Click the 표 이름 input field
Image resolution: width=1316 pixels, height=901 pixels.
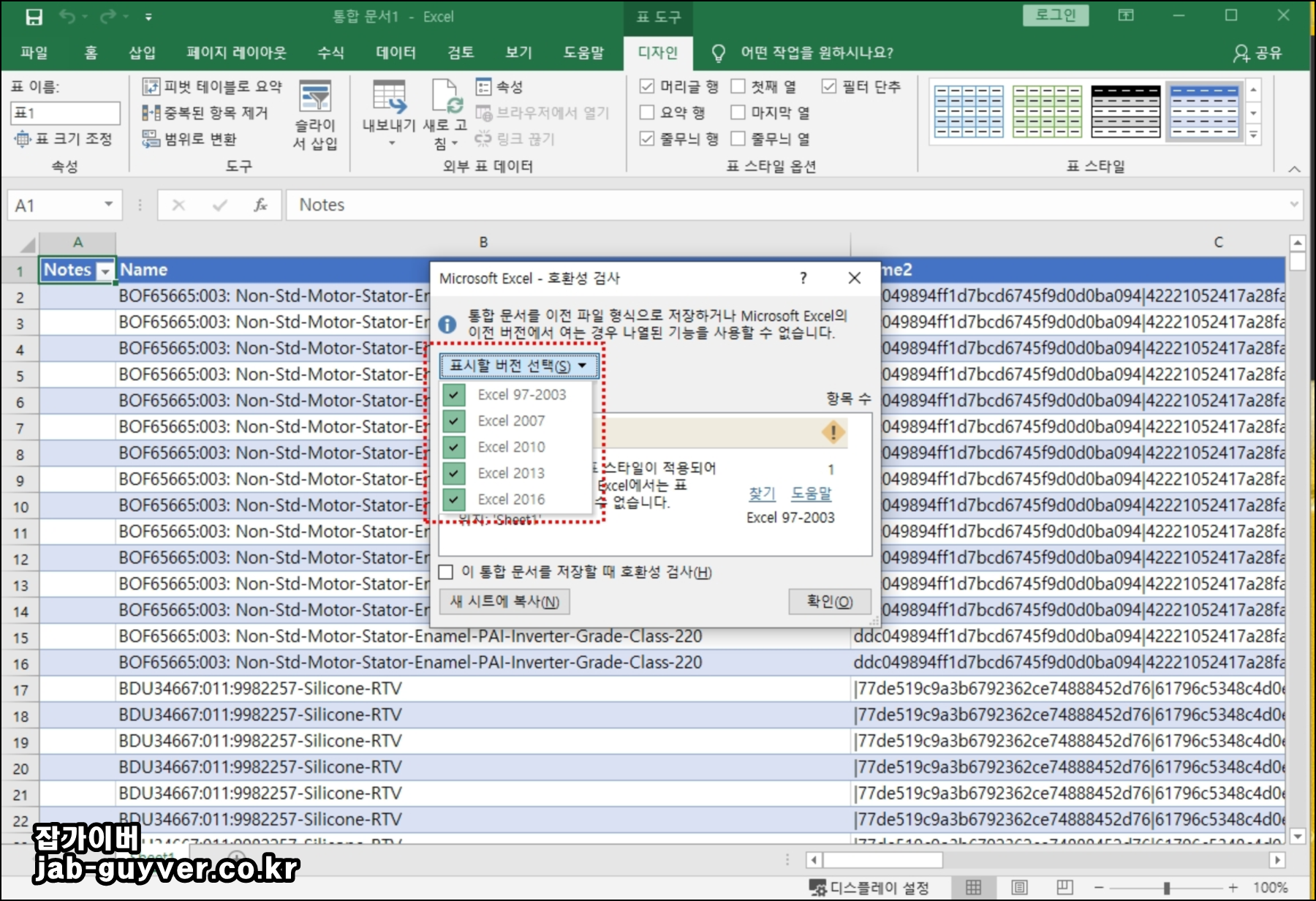point(65,113)
